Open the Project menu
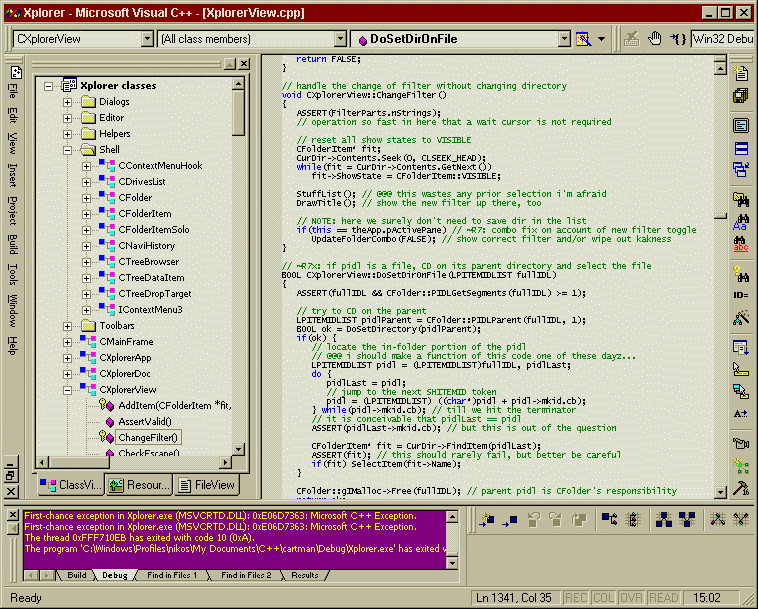This screenshot has width=758, height=609. point(13,210)
